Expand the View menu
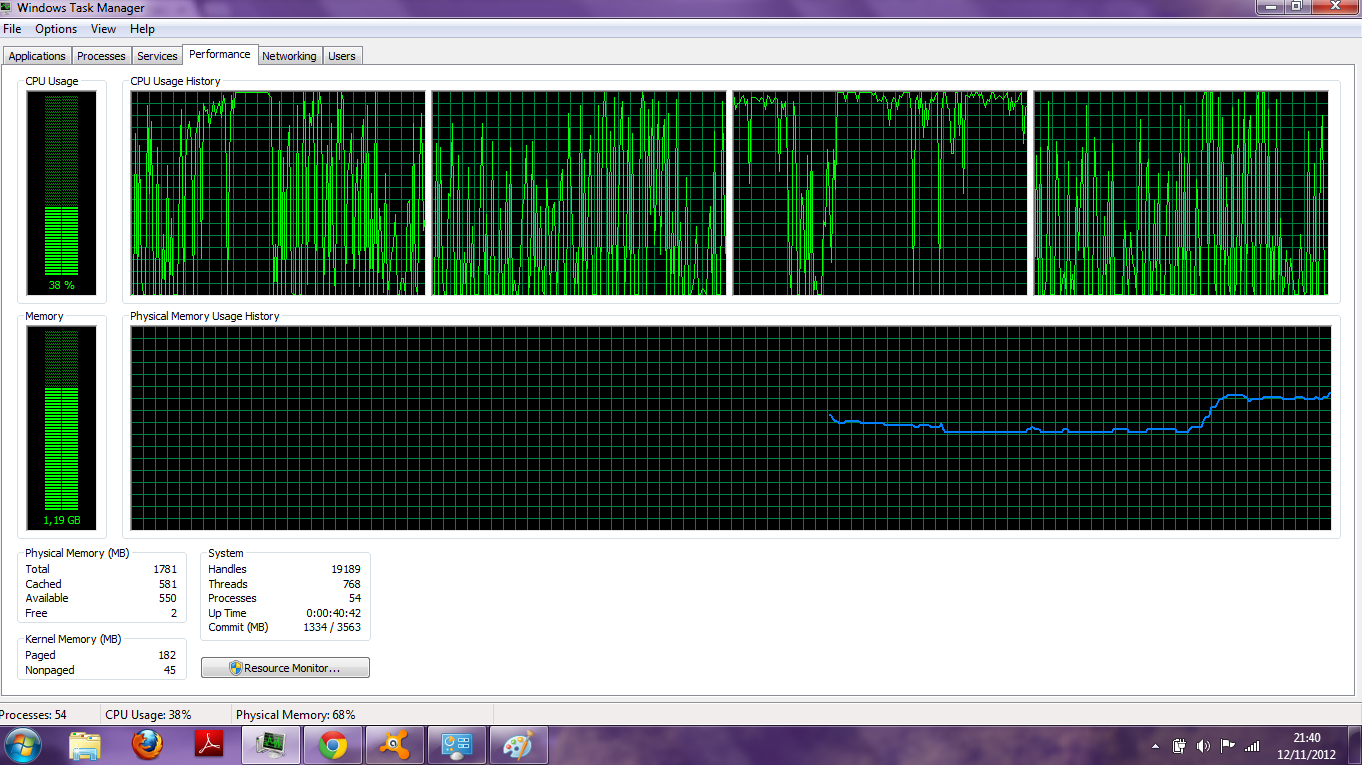Image resolution: width=1366 pixels, height=768 pixels. tap(104, 29)
